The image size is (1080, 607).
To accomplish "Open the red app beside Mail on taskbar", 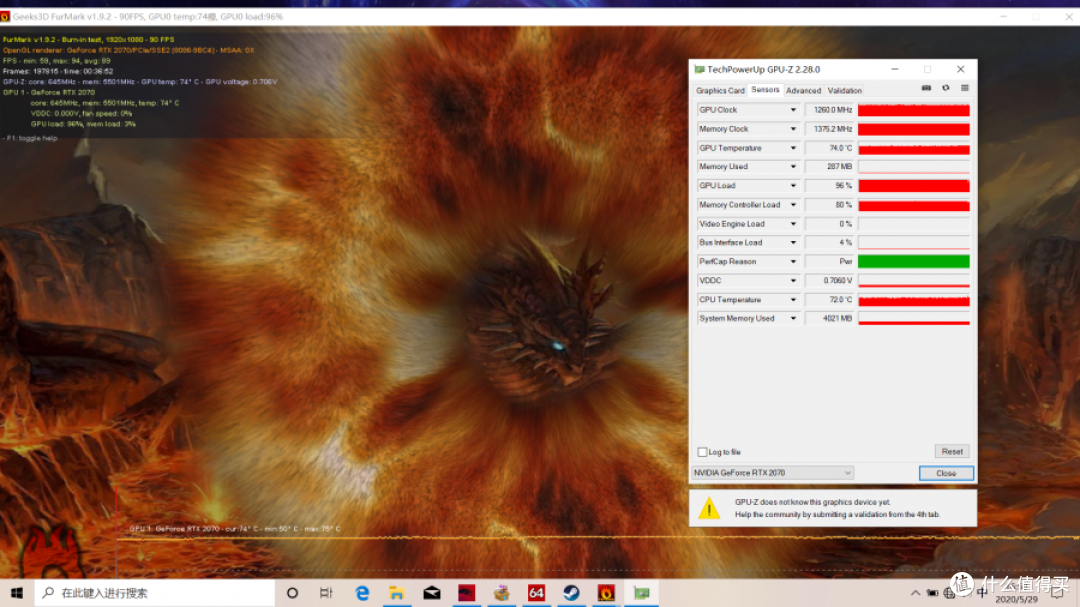I will 466,593.
